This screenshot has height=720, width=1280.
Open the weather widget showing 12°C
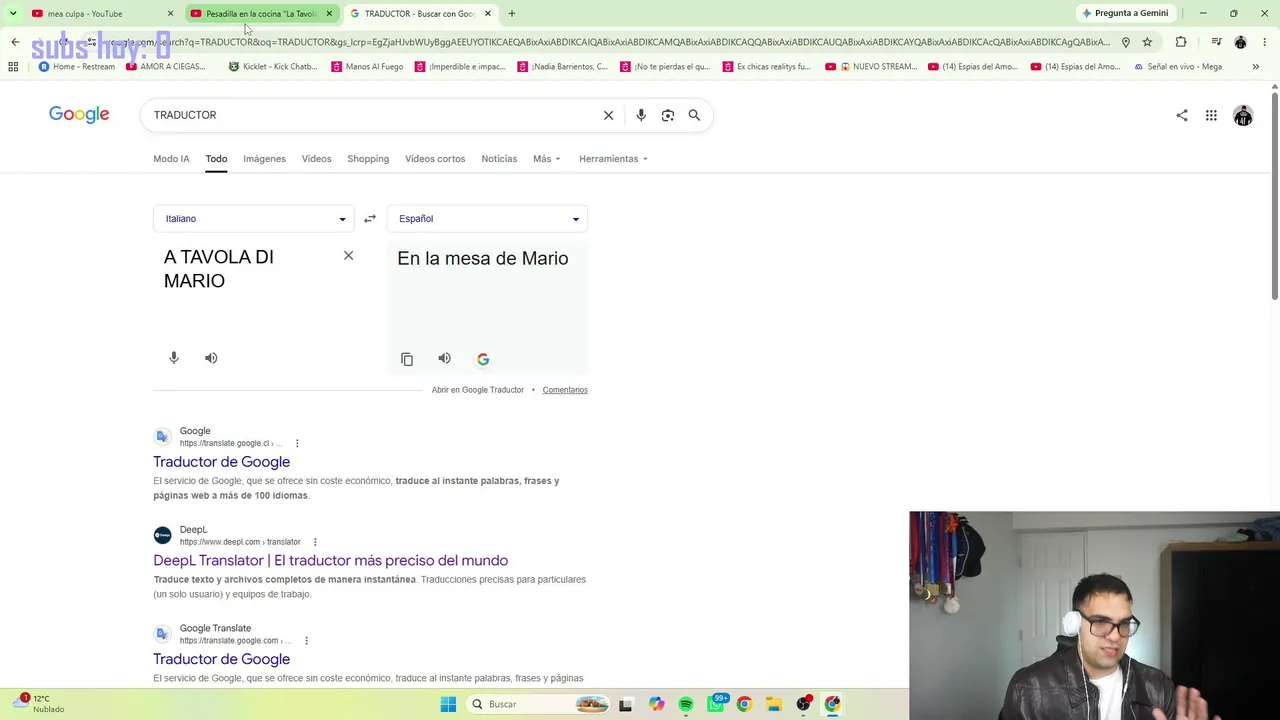(x=40, y=704)
